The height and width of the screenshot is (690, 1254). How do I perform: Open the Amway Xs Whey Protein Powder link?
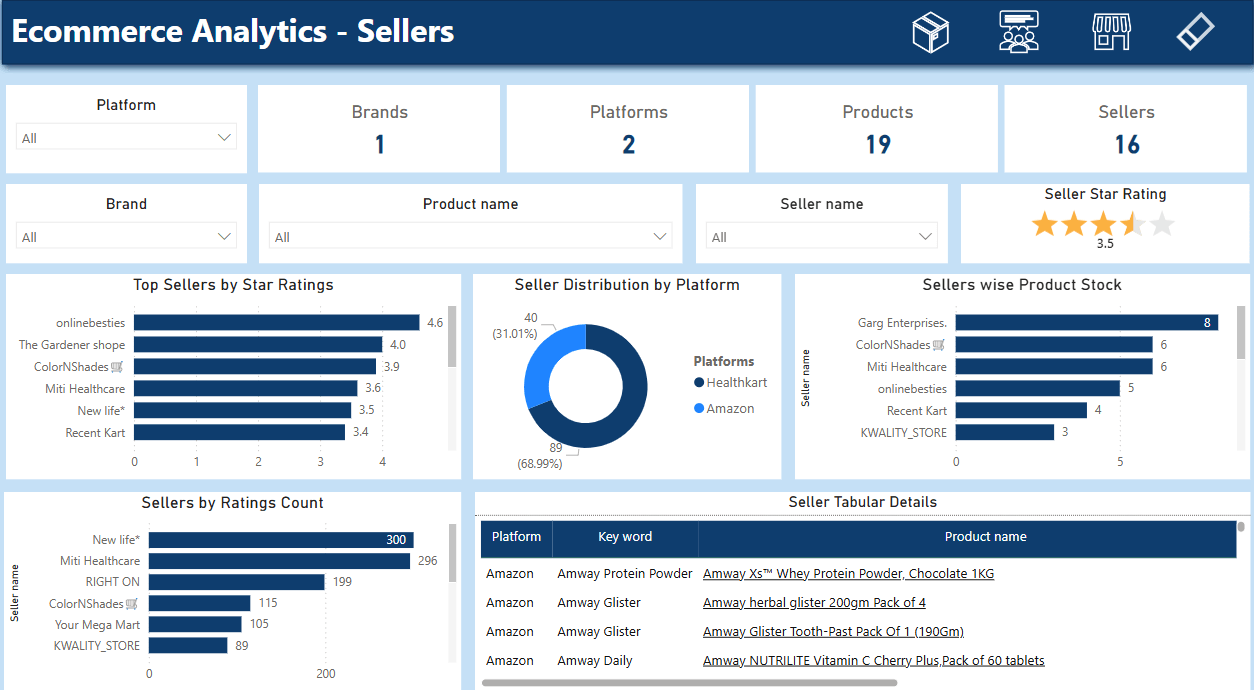click(x=848, y=573)
